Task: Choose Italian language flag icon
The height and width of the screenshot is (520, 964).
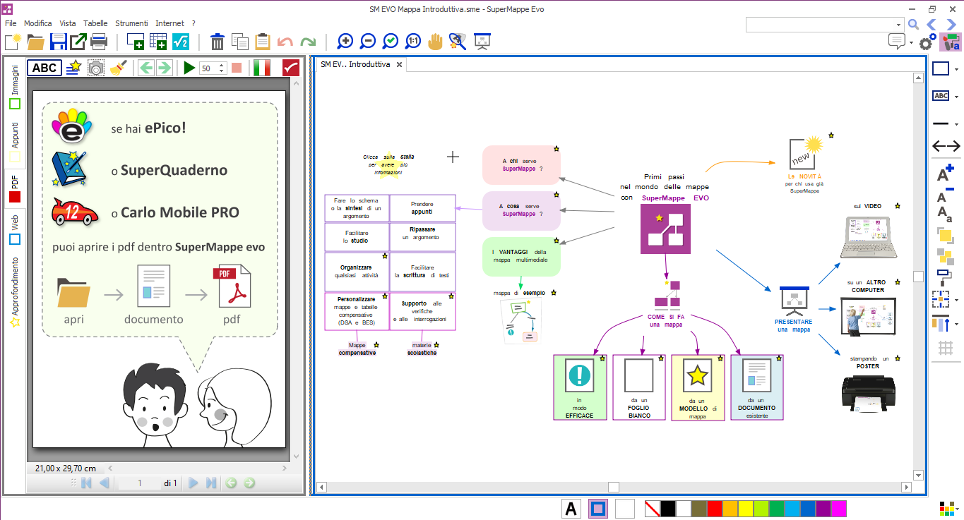Action: coord(262,68)
